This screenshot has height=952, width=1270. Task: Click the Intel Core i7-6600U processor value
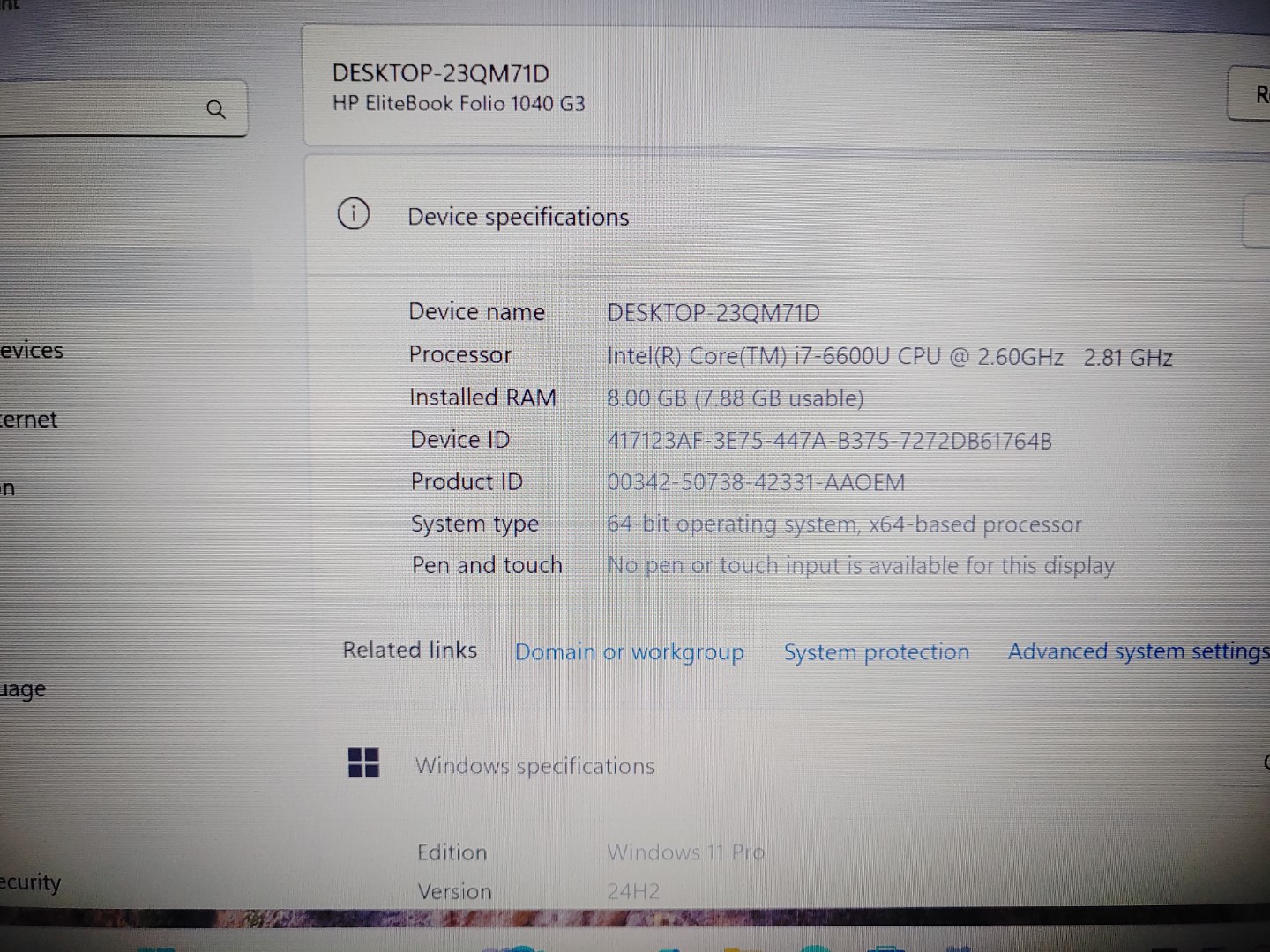(890, 357)
